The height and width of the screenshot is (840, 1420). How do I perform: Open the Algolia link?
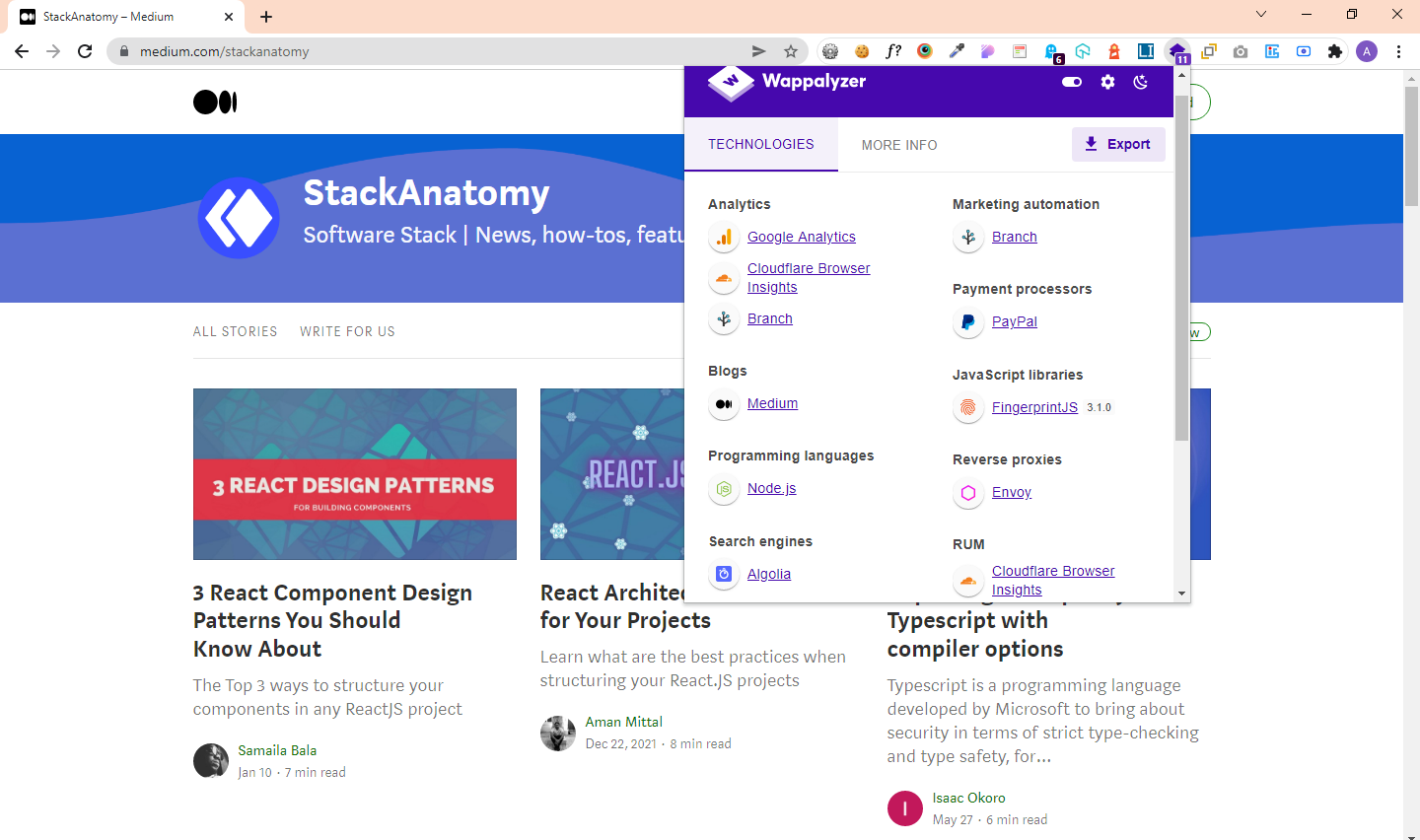(769, 574)
